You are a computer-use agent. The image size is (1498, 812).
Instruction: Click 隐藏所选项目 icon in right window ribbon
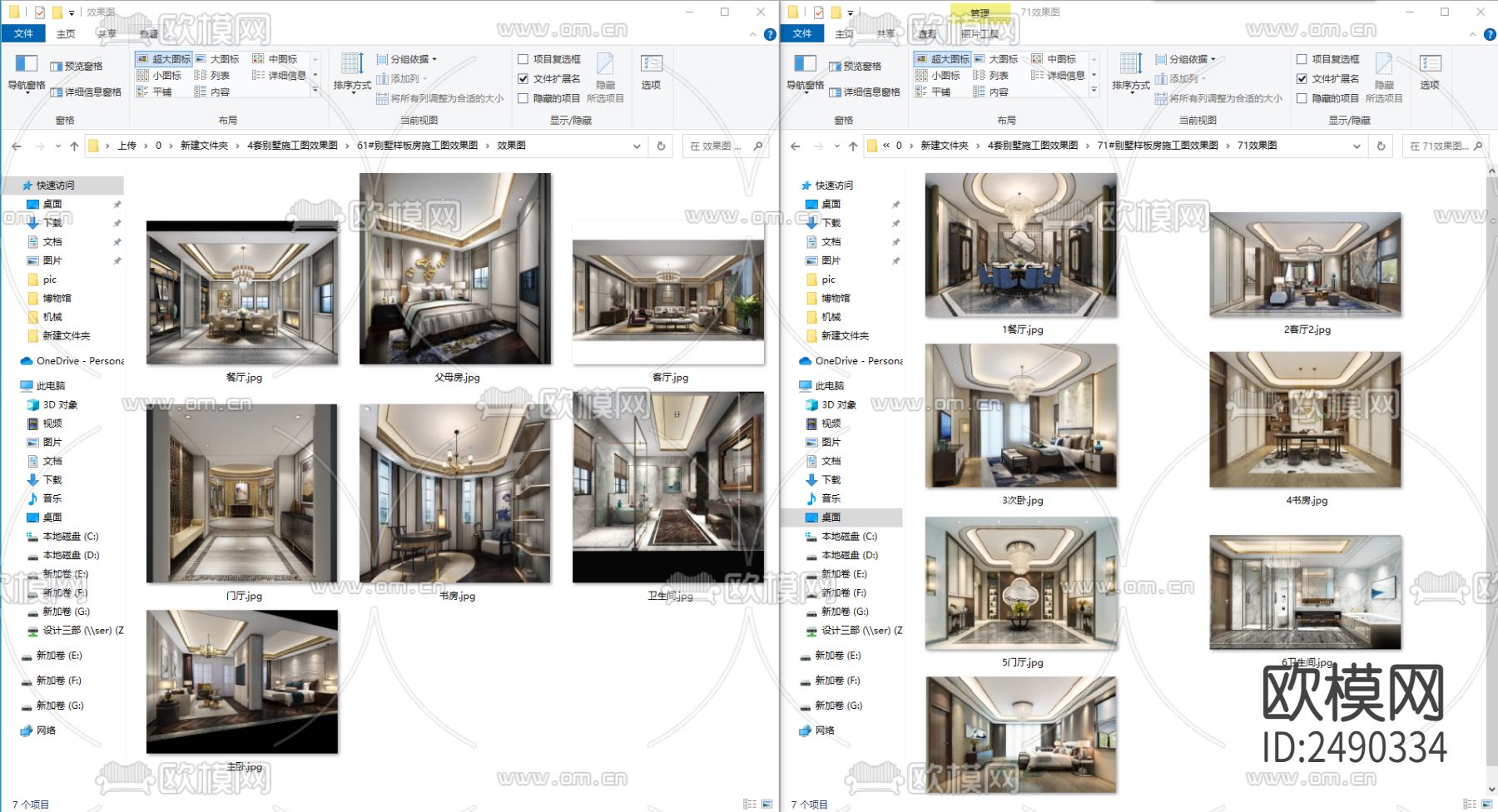[1384, 78]
